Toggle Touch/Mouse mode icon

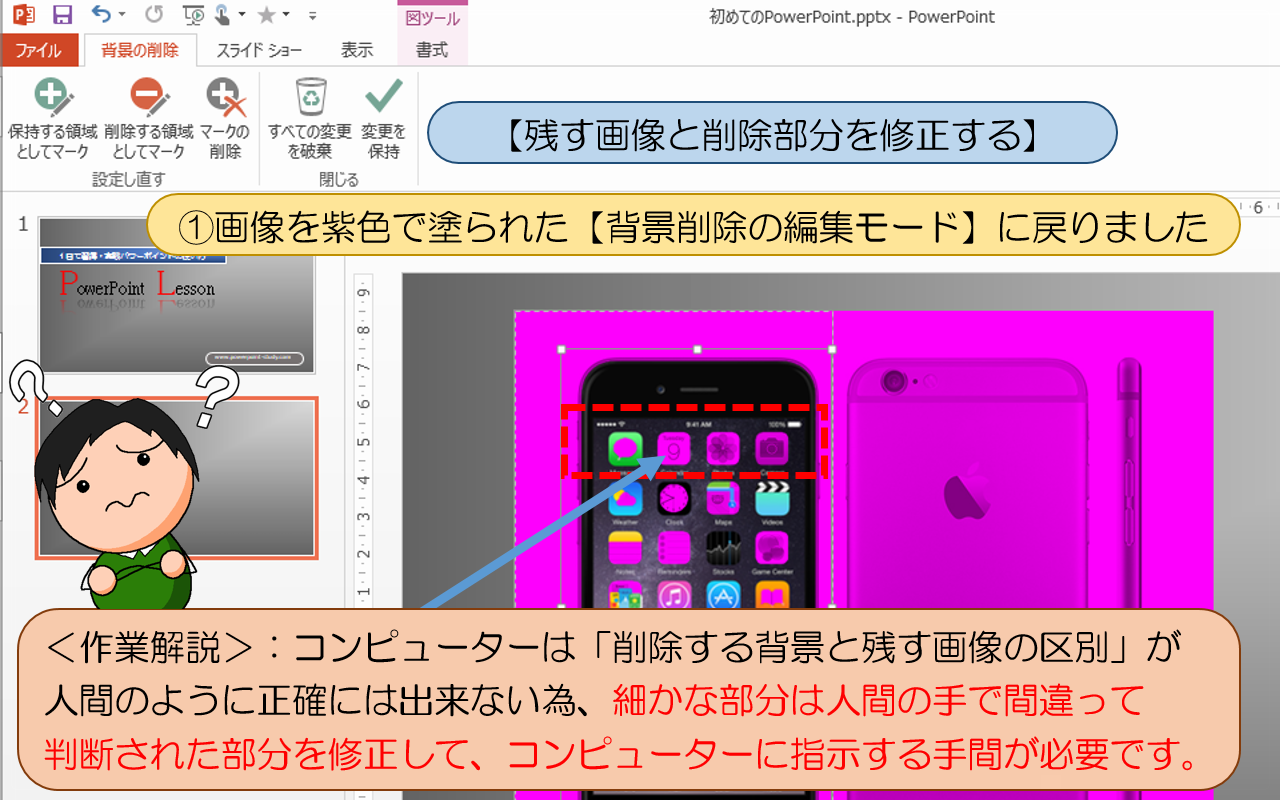(221, 15)
